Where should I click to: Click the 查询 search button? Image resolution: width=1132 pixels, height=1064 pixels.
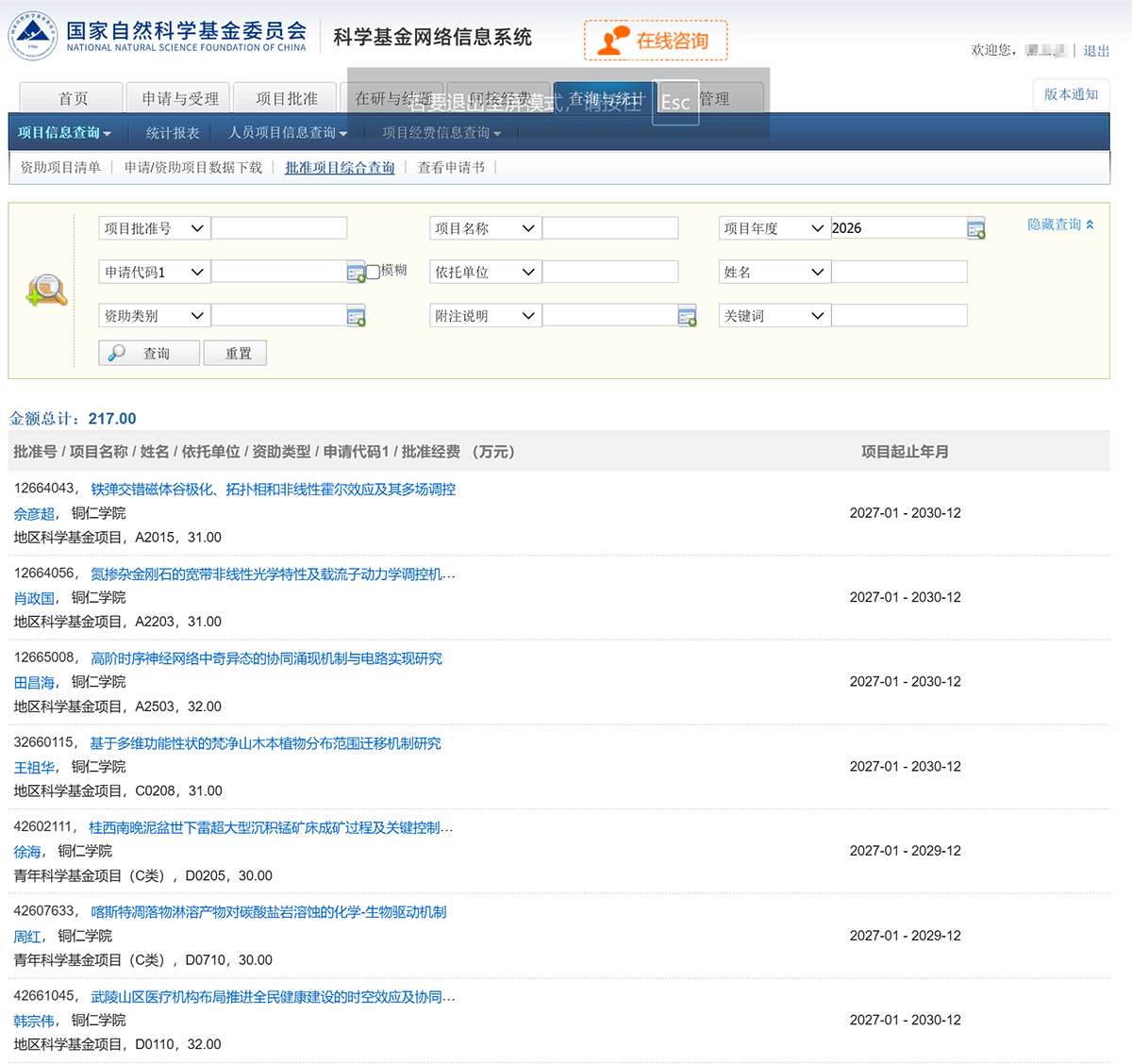coord(149,353)
